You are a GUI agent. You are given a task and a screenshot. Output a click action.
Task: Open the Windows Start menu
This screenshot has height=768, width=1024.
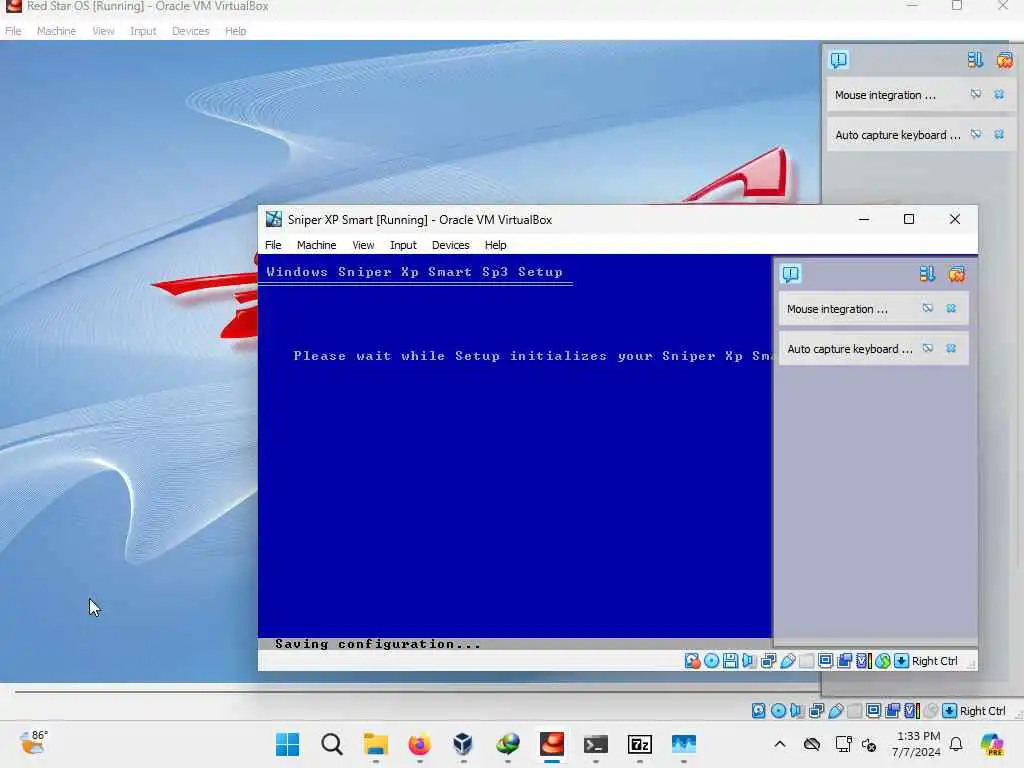coord(287,744)
